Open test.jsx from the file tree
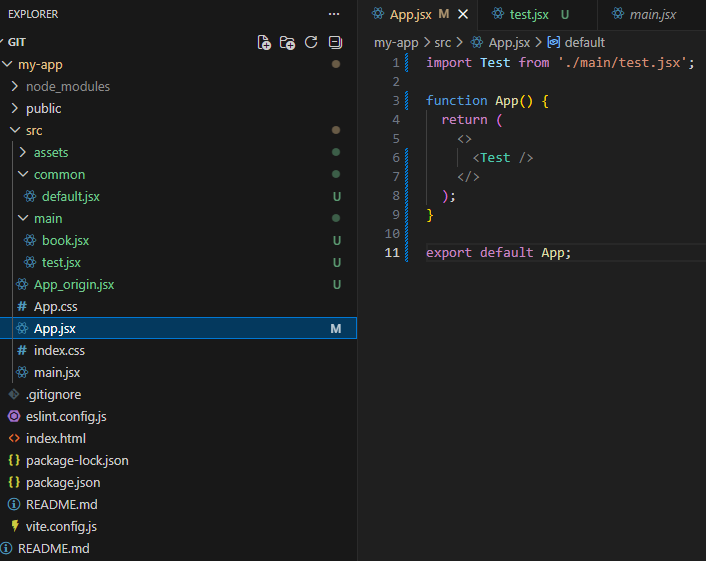 click(x=61, y=262)
